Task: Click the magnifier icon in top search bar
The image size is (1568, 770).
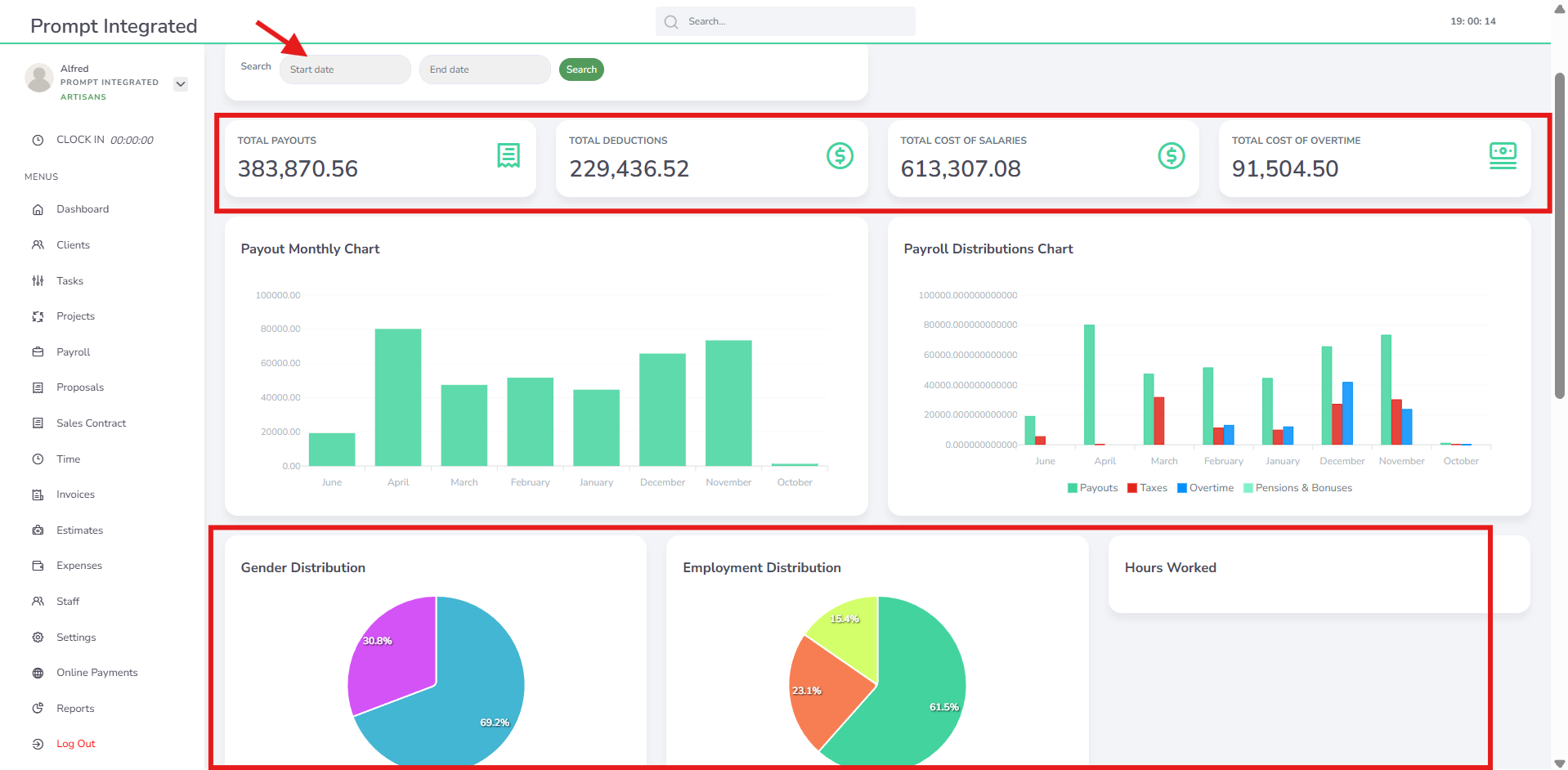Action: coord(671,22)
